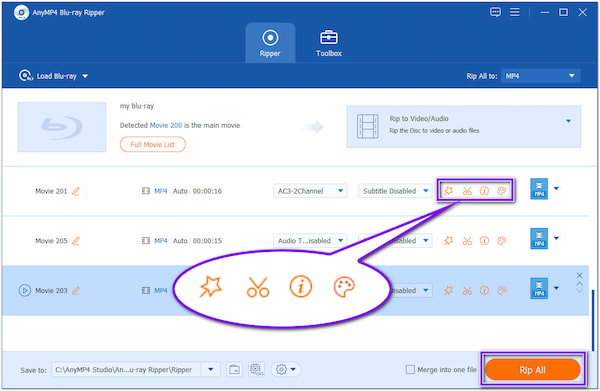Click the Save to path field
This screenshot has width=600, height=391.
[x=126, y=370]
